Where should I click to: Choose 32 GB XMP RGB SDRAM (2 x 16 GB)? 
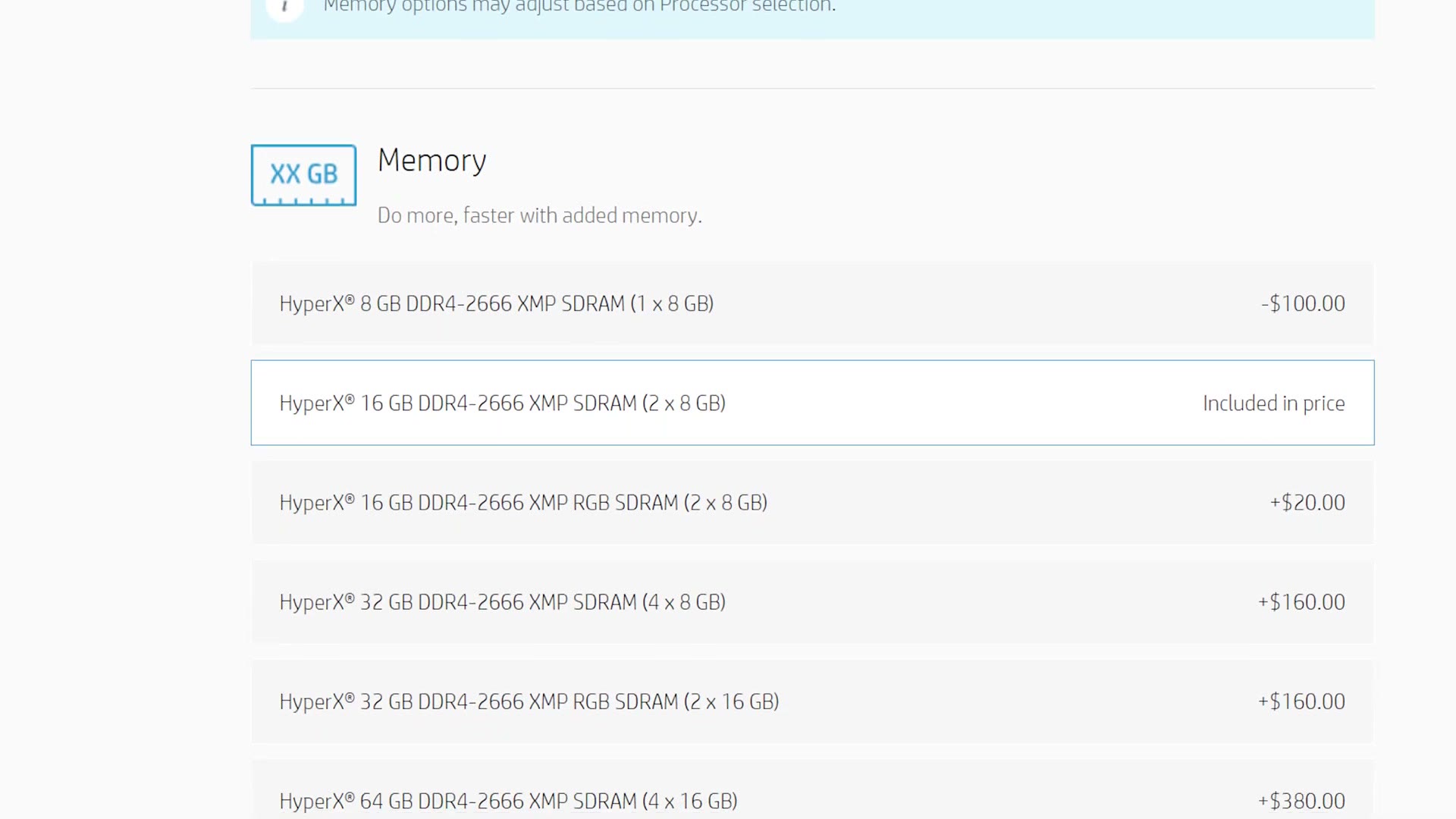(x=812, y=701)
